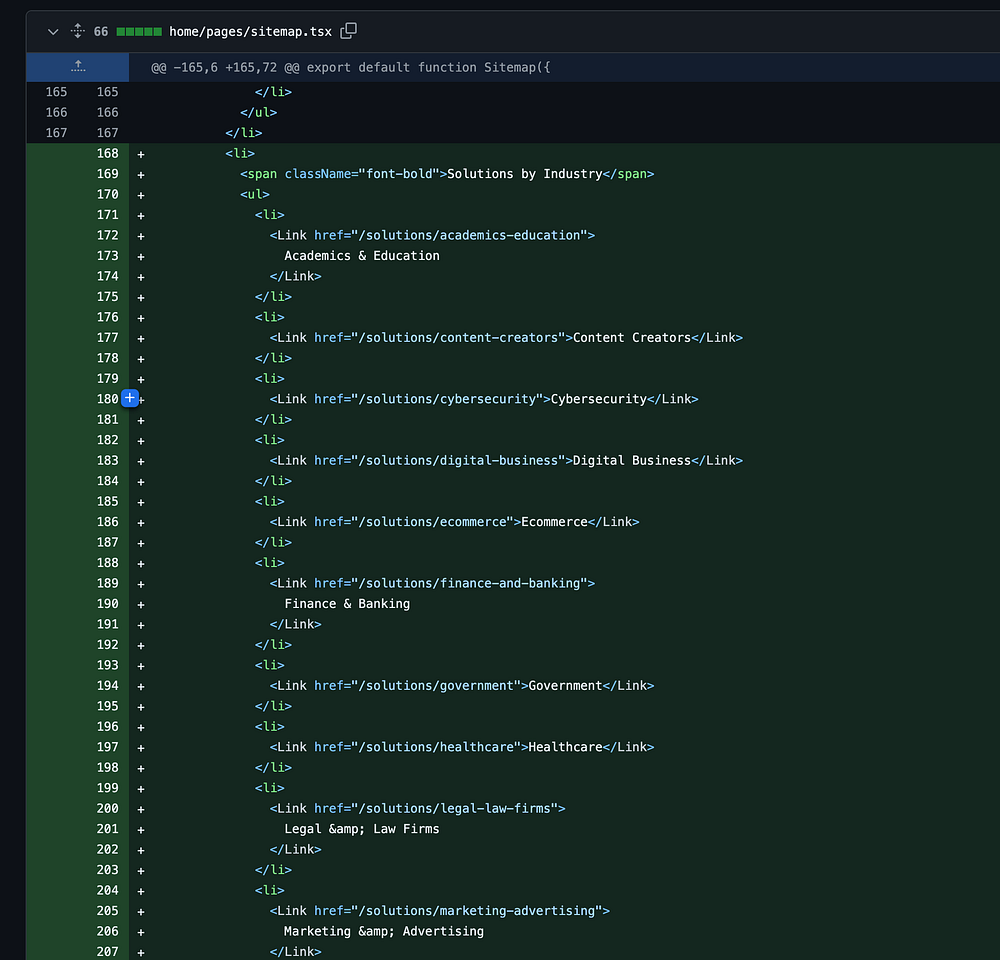Screen dimensions: 1000x960
Task: Select line number 189 in the diff
Action: pos(107,584)
